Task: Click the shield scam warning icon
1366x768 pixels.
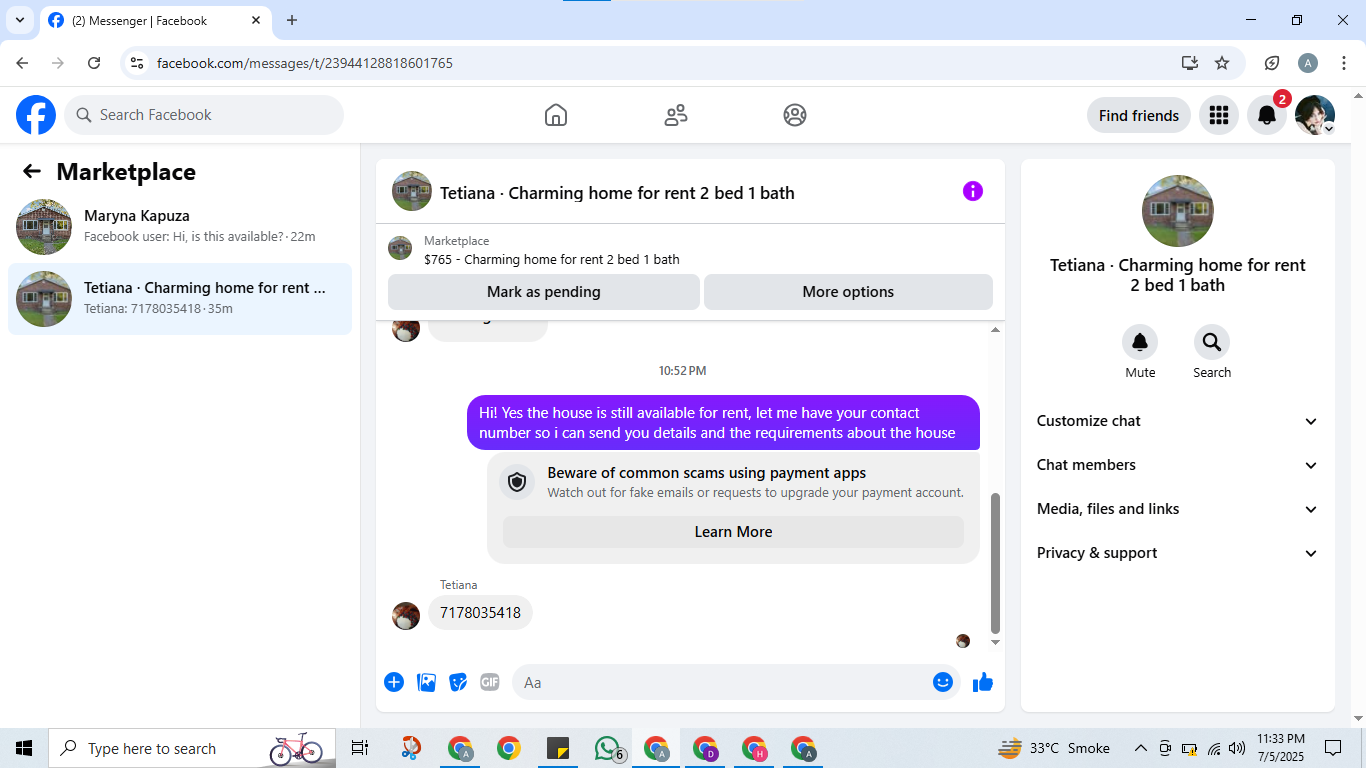Action: click(517, 482)
